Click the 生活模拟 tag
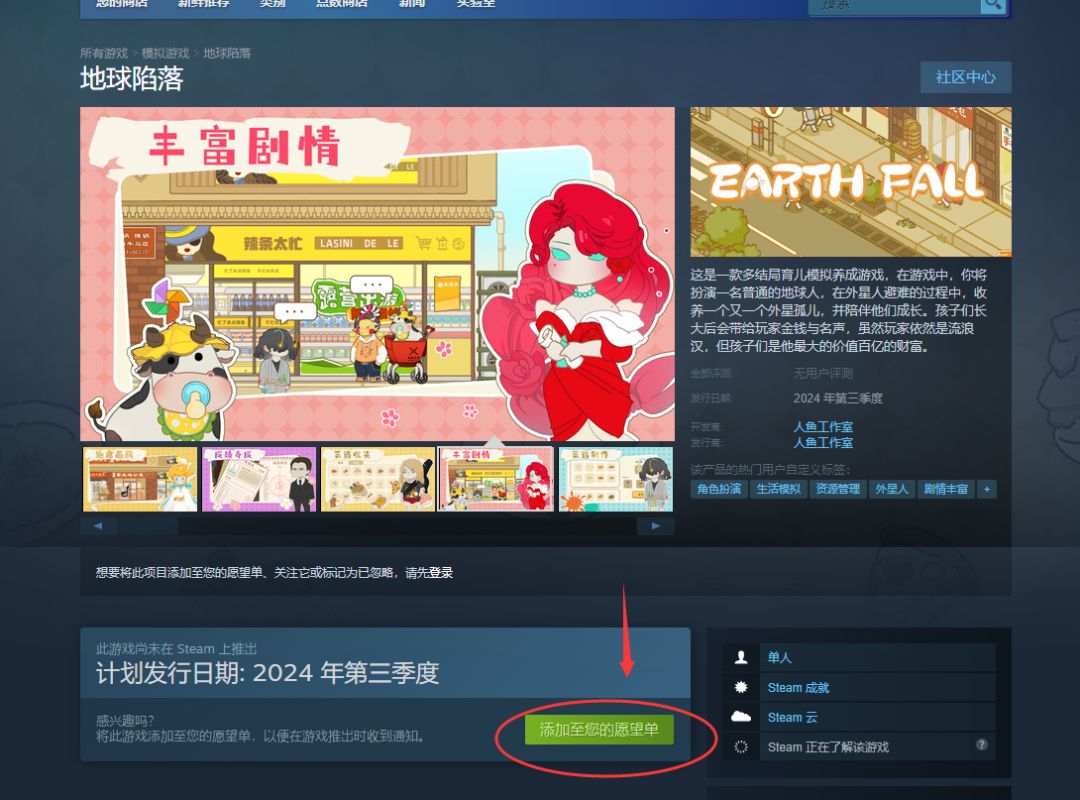1080x800 pixels. tap(778, 489)
